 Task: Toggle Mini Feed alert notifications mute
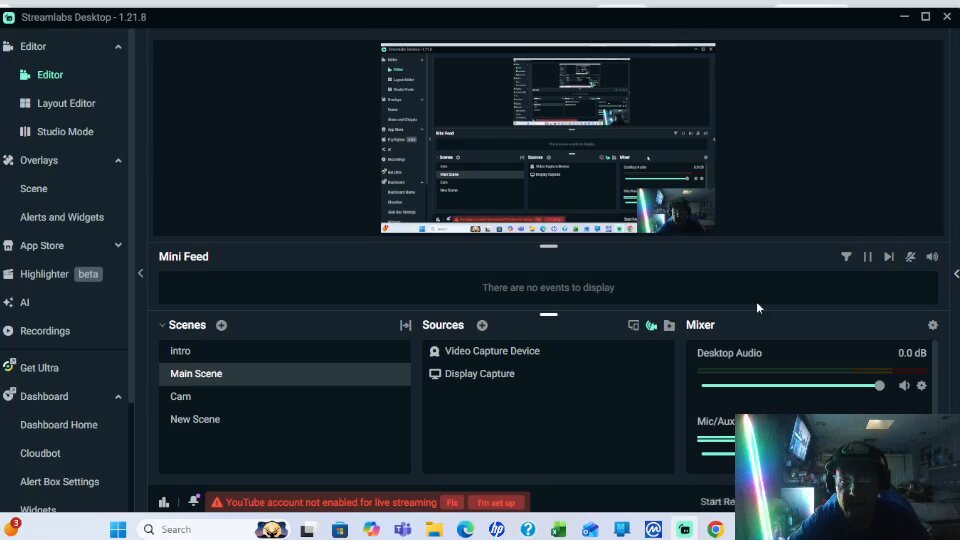point(910,257)
